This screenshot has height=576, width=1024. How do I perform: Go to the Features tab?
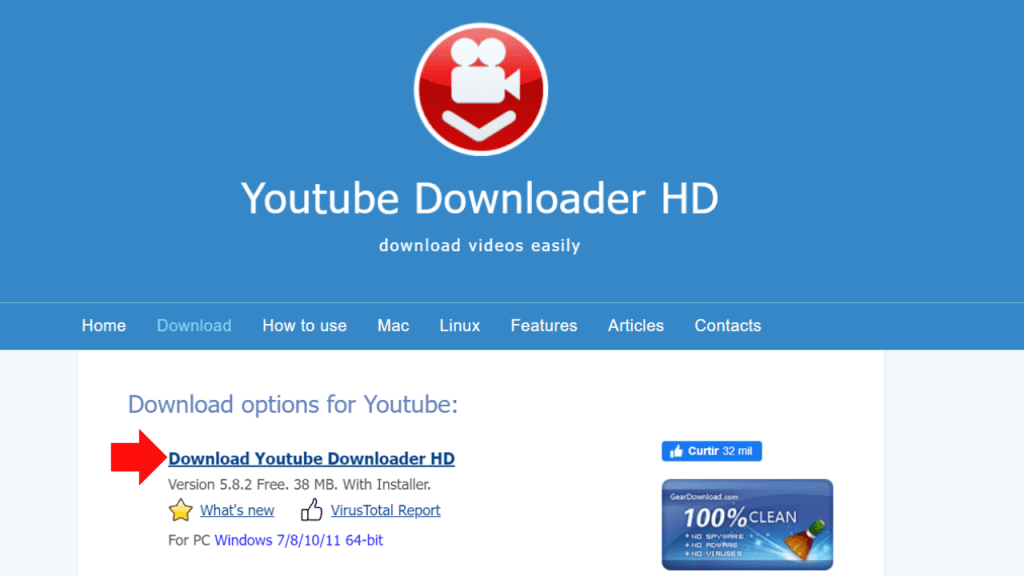click(543, 326)
